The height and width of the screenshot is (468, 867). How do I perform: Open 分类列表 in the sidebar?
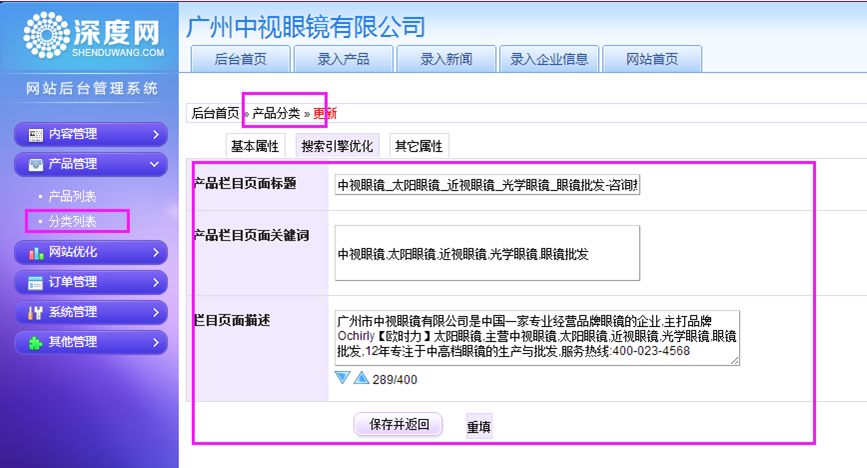coord(73,220)
